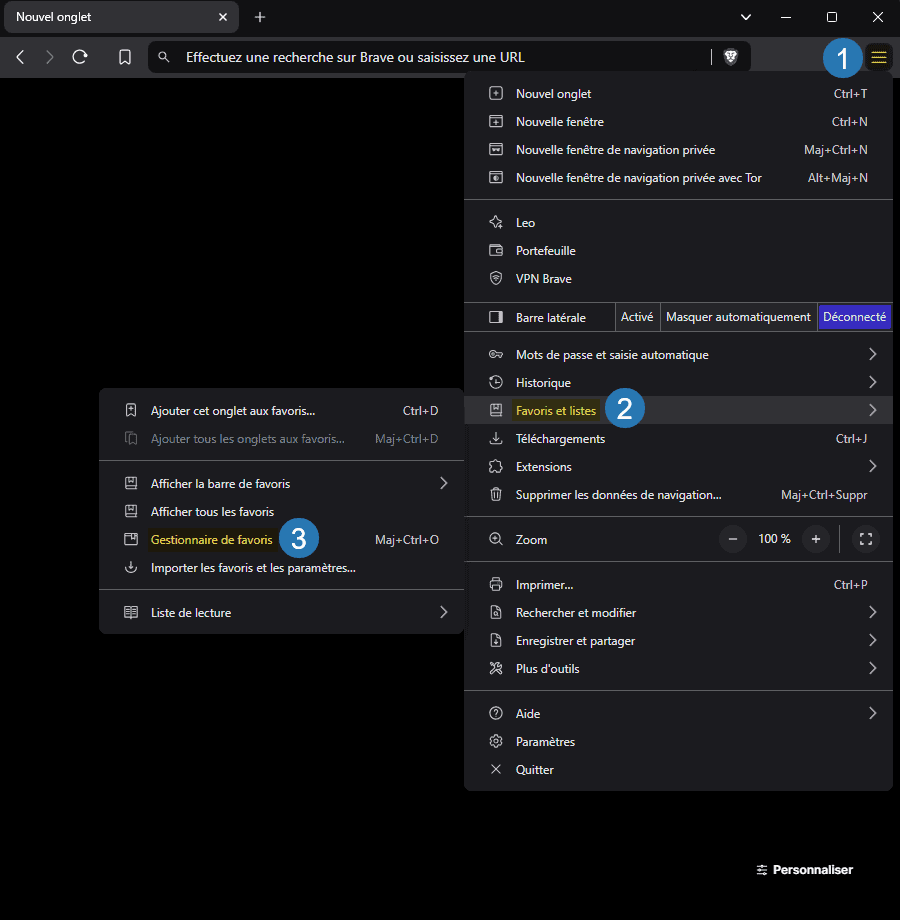Click the search or URL address bar
The image size is (900, 920).
pyautogui.click(x=430, y=57)
